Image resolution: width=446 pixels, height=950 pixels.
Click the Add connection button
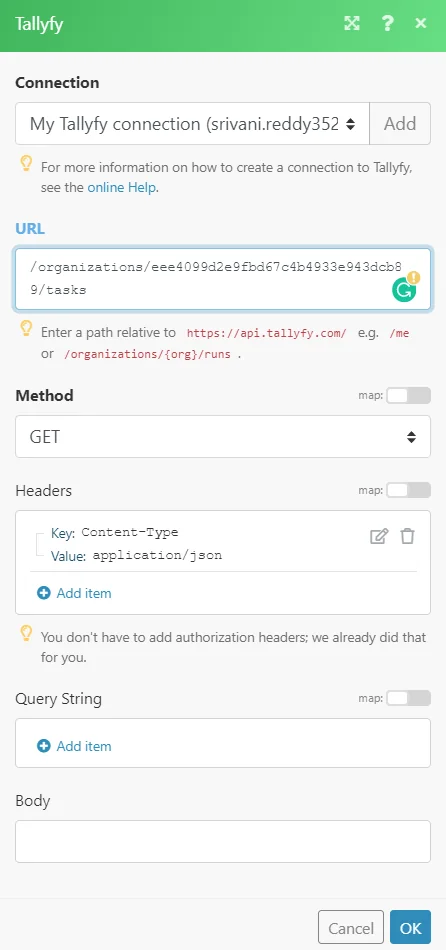click(x=400, y=124)
